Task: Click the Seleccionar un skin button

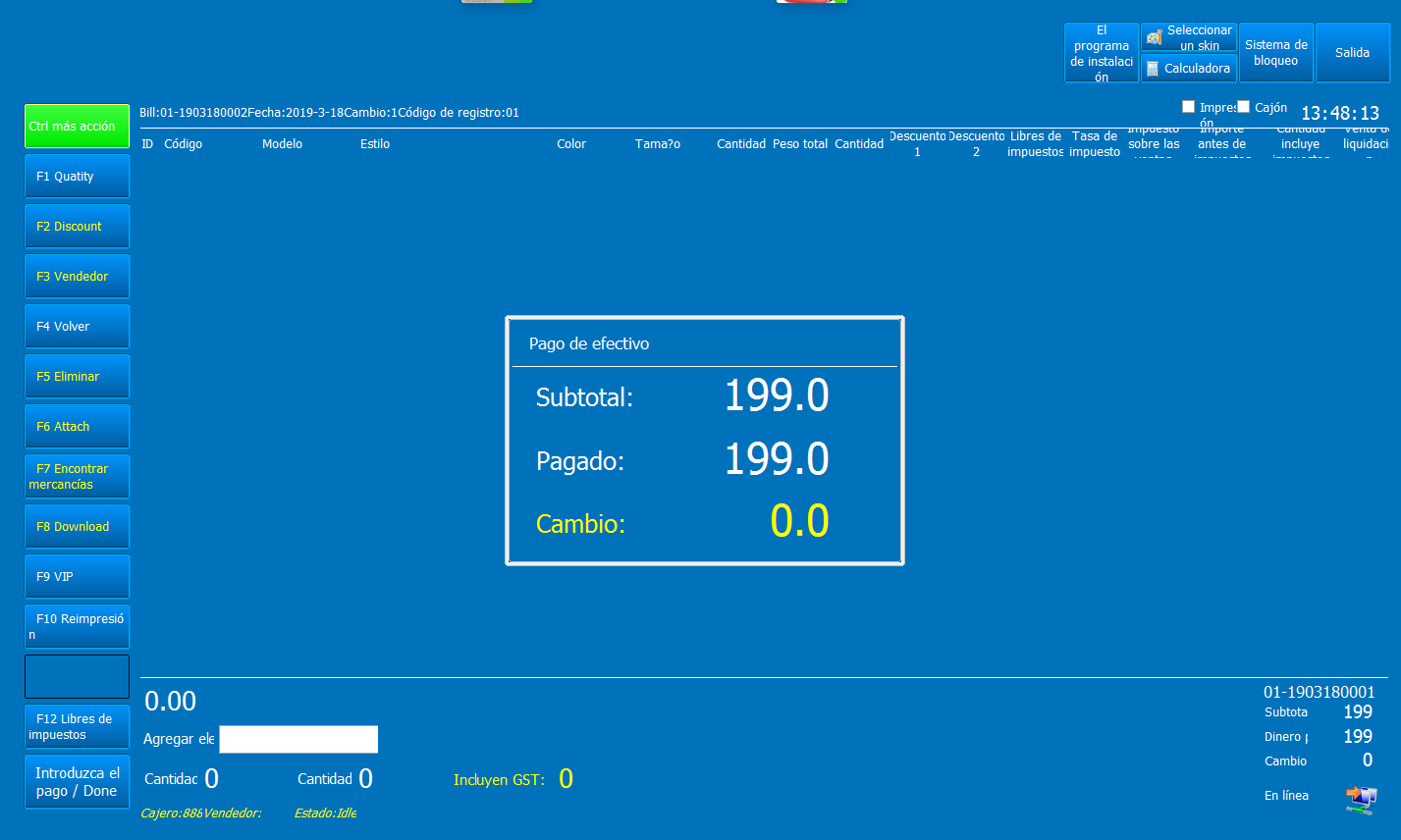Action: 1189,37
